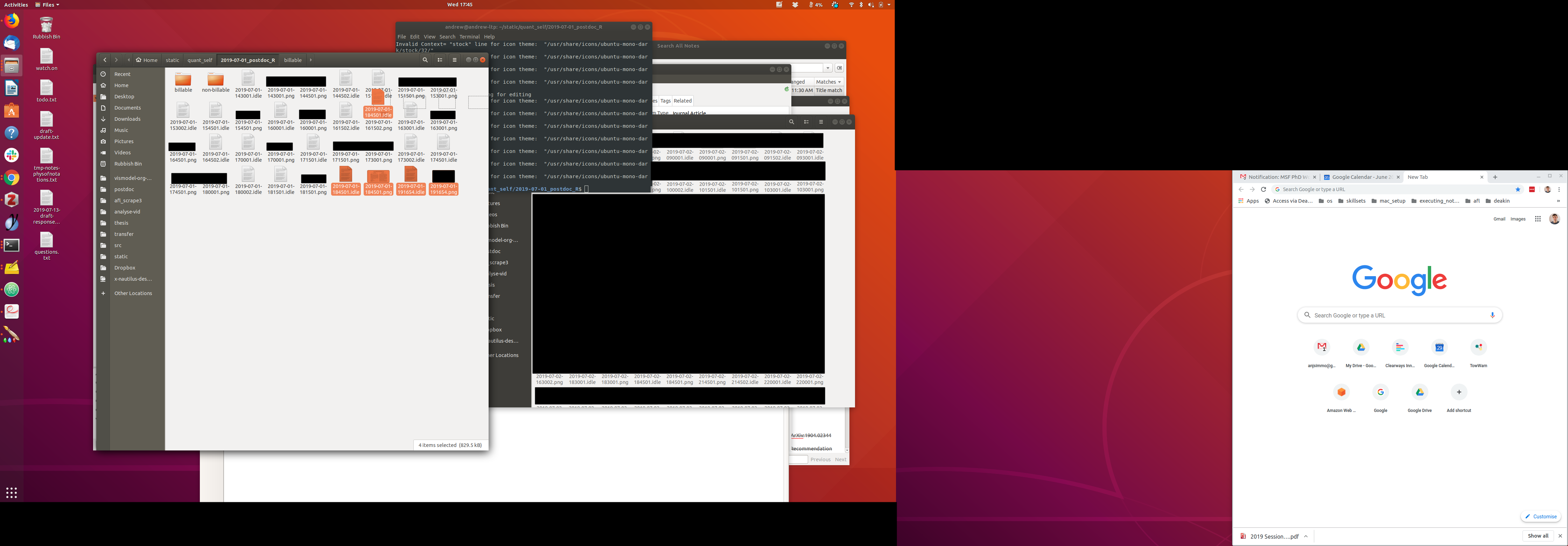Open the Files hamburger menu
This screenshot has width=1568, height=546.
click(x=454, y=59)
